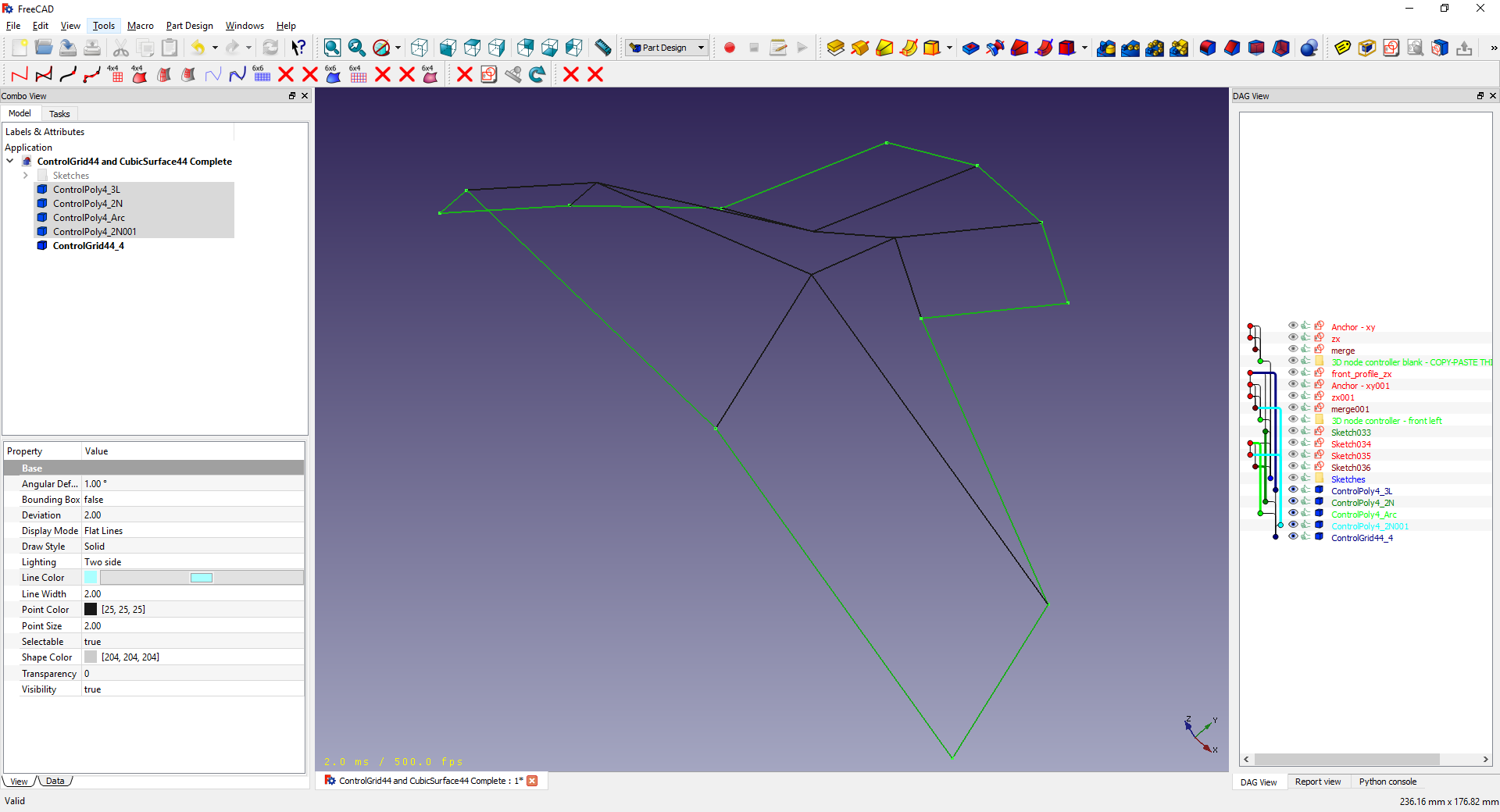Click the Line Width value field
Viewport: 1500px width, 812px height.
point(193,594)
